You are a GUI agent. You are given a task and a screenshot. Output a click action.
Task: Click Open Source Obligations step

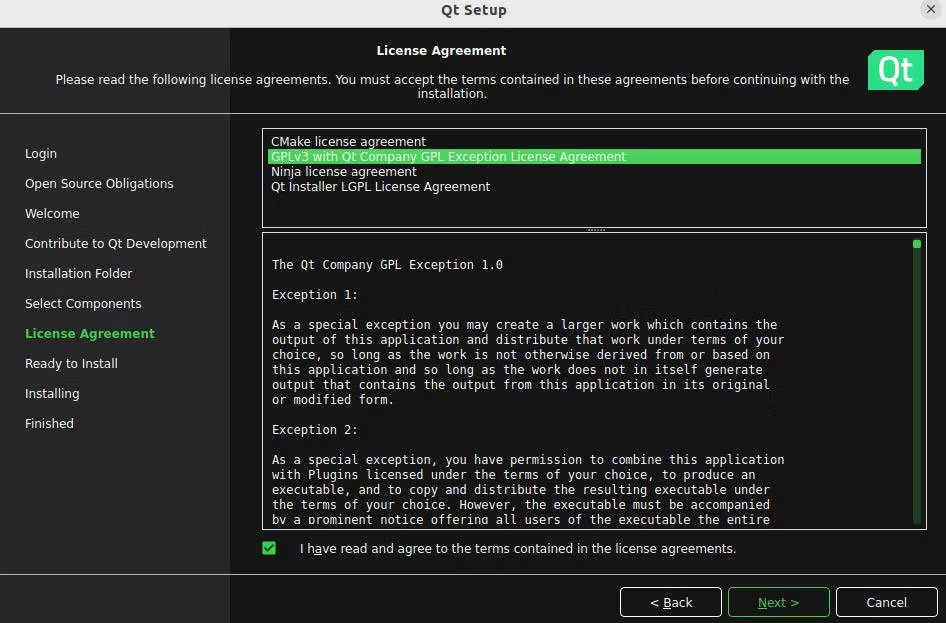[99, 184]
